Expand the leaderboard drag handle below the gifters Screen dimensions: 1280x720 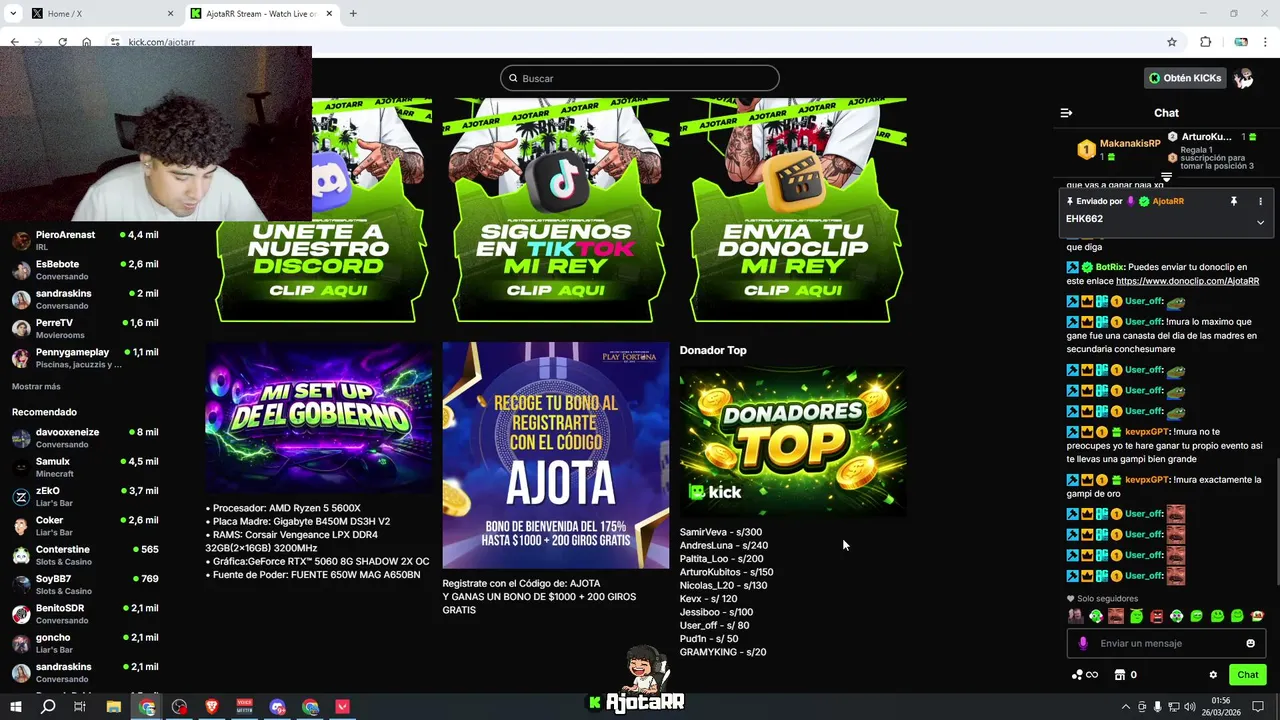(1166, 177)
